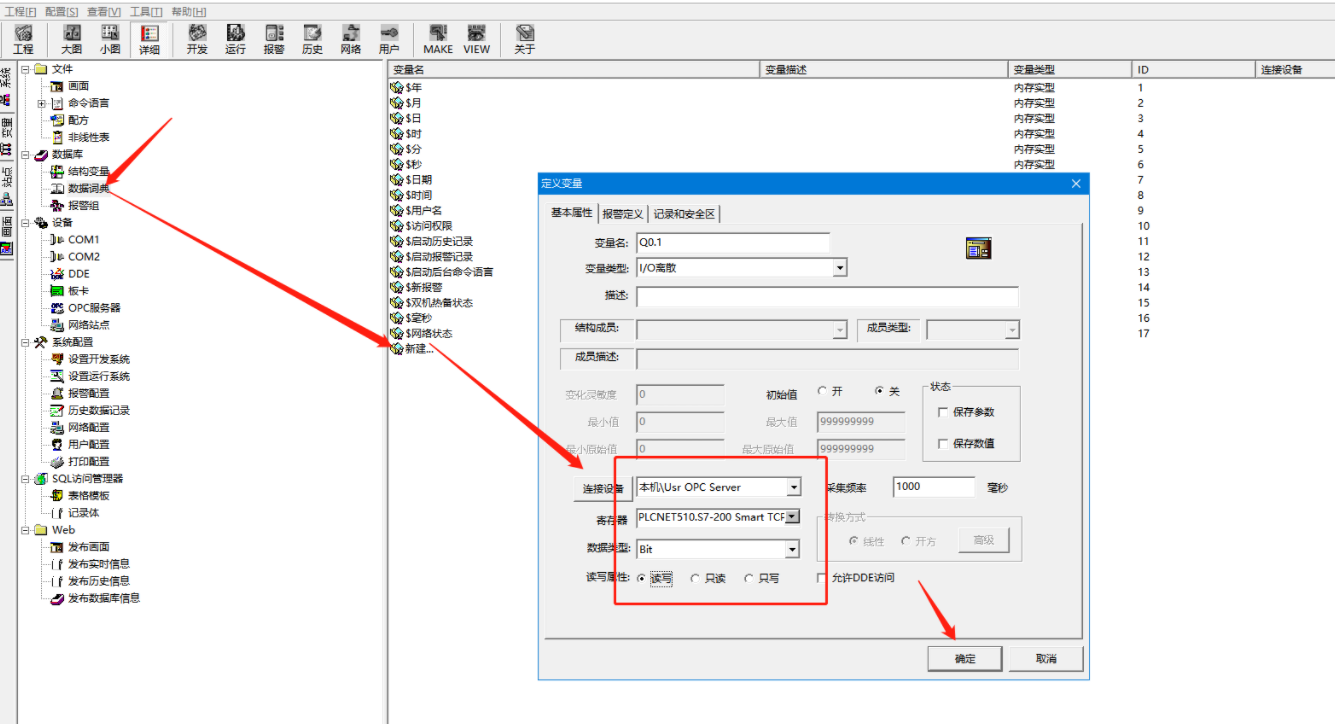Open the 变量类型 dropdown
The image size is (1335, 724).
pos(840,268)
